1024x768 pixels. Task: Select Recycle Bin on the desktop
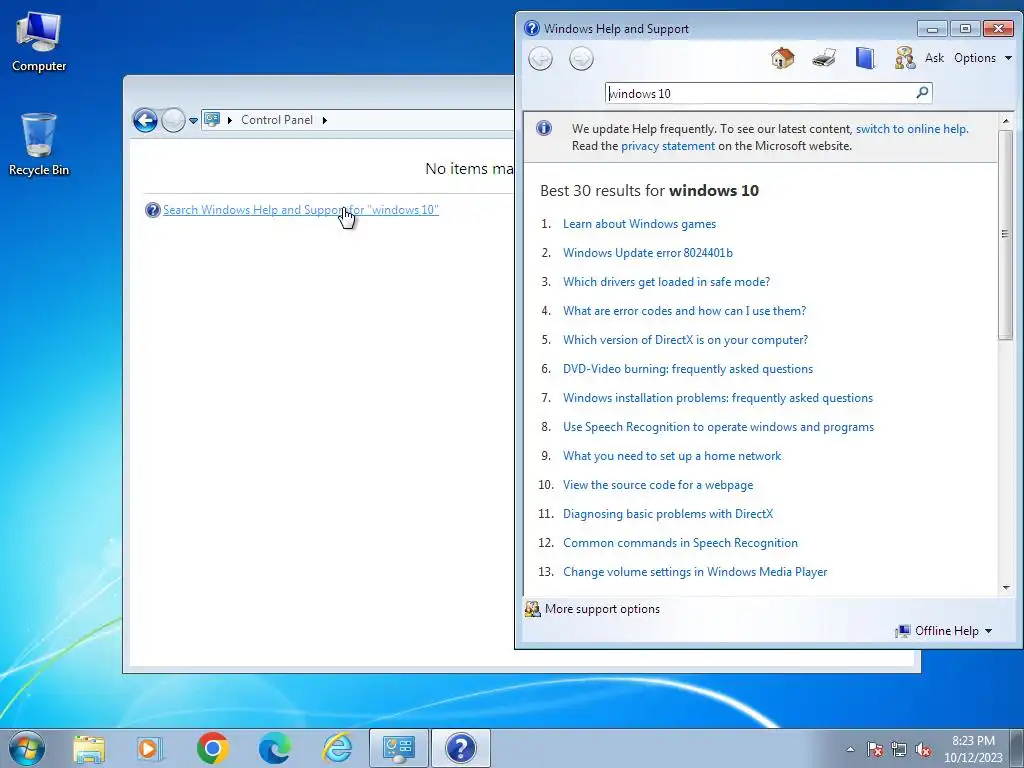(x=39, y=145)
